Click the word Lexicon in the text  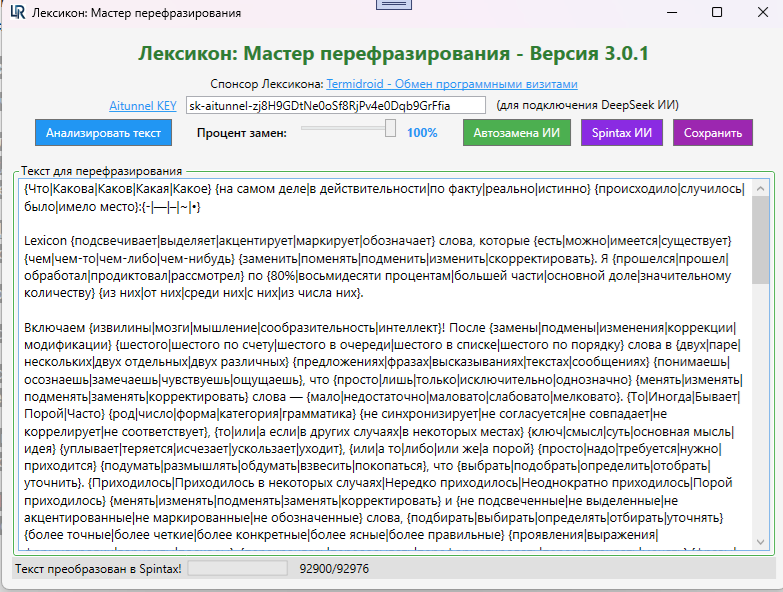click(x=45, y=241)
